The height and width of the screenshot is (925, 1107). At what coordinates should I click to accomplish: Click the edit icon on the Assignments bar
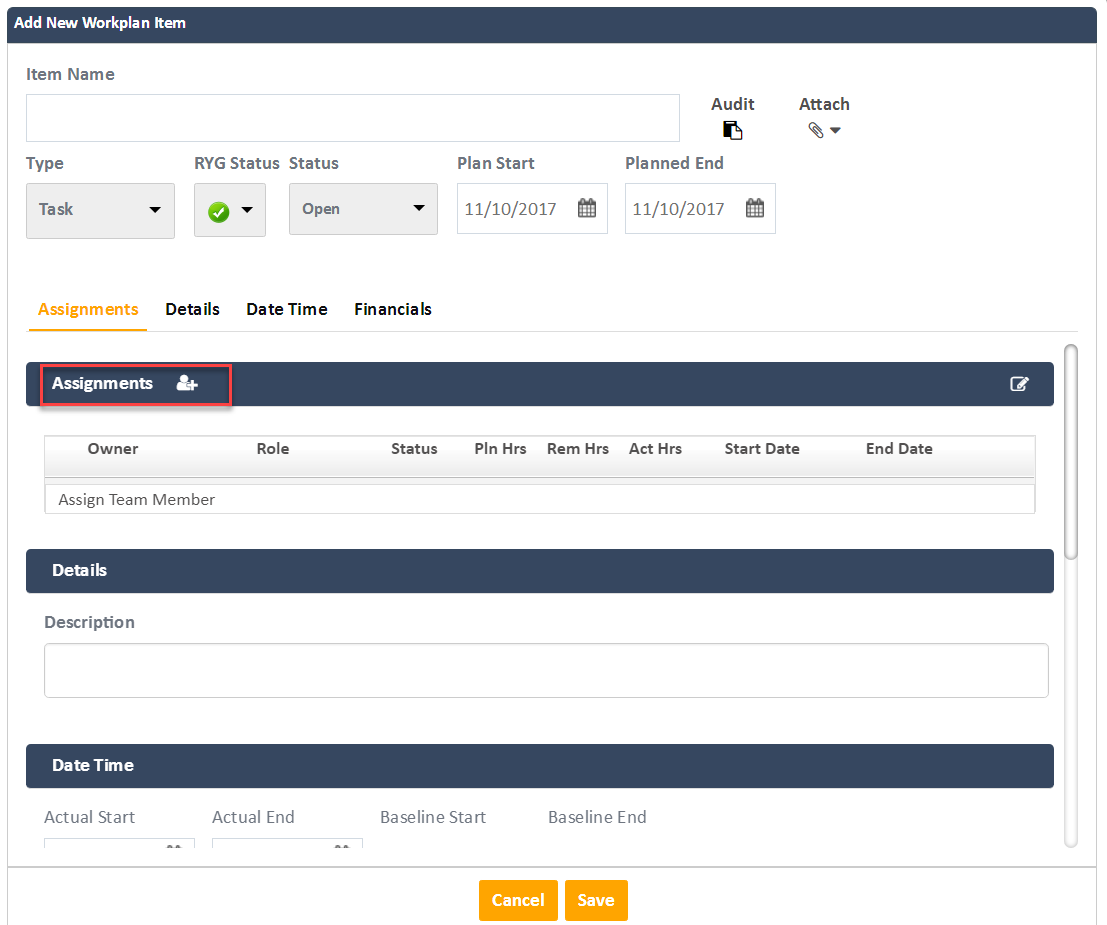pyautogui.click(x=1020, y=384)
